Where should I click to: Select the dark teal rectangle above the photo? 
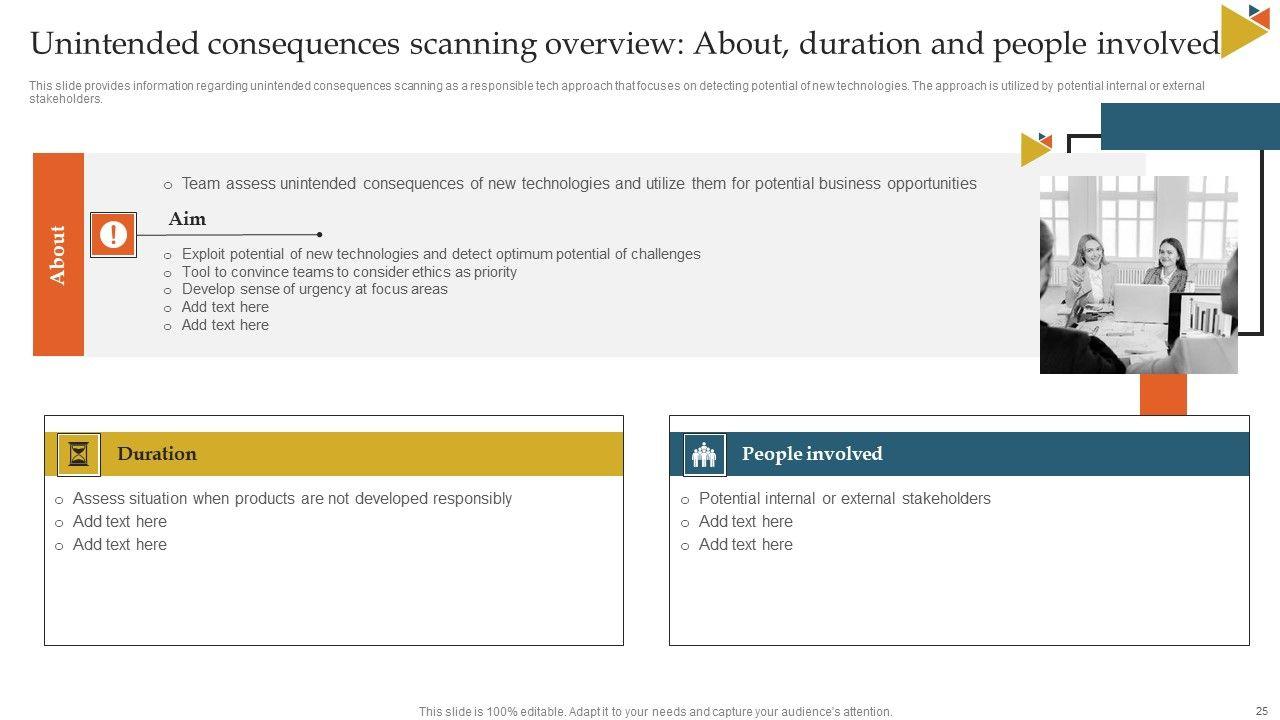pos(1190,127)
